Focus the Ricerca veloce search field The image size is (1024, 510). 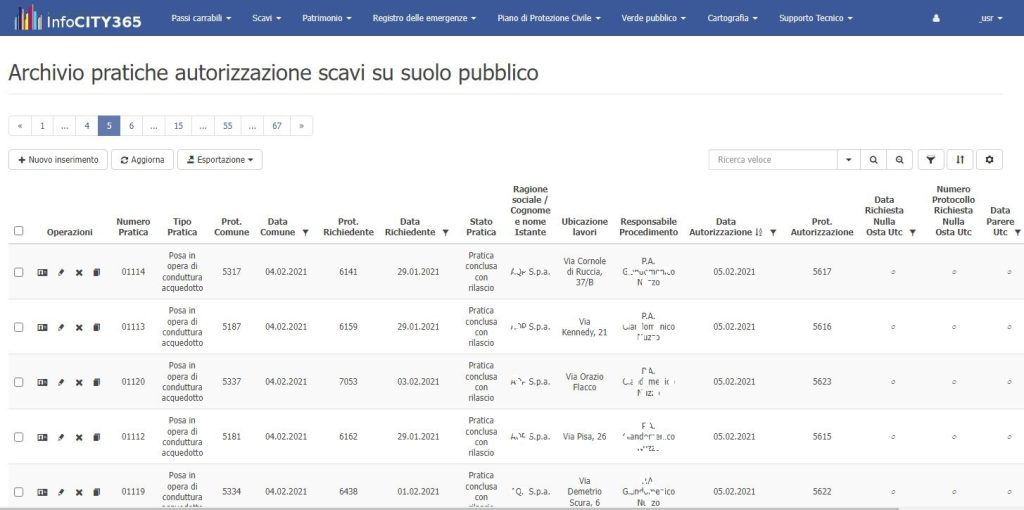(773, 159)
